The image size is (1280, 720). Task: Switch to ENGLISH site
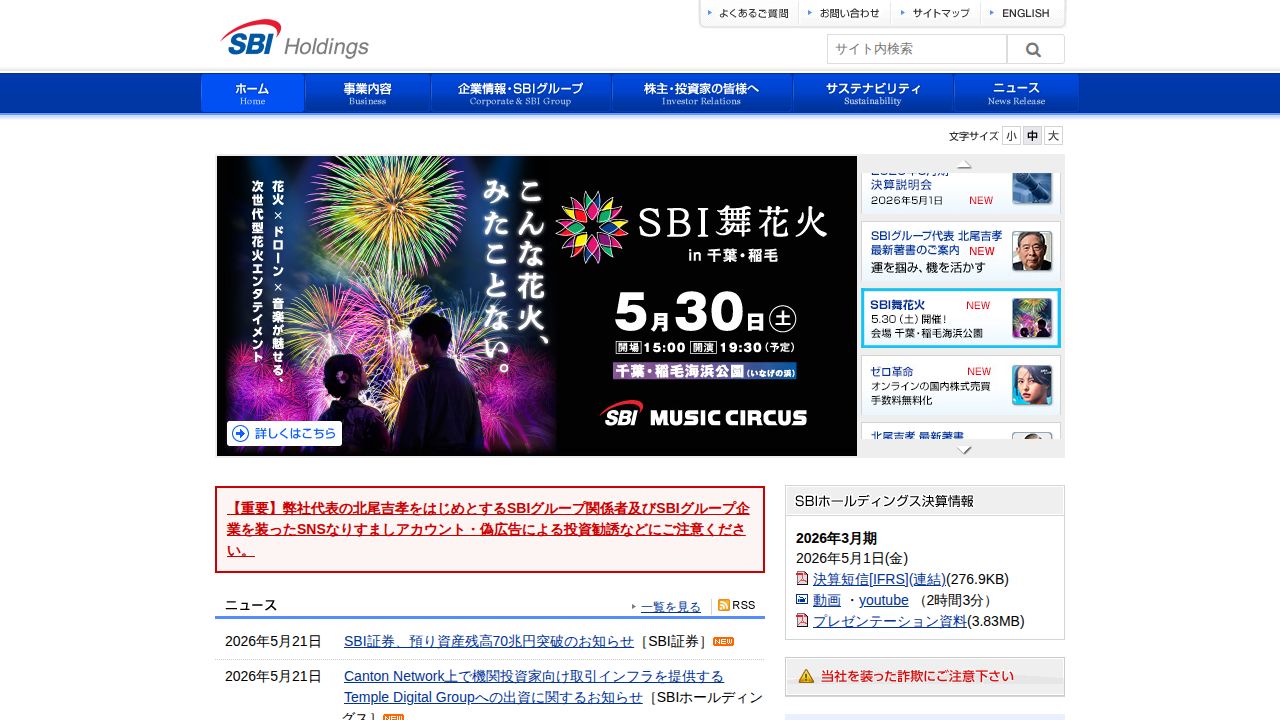click(x=1021, y=13)
